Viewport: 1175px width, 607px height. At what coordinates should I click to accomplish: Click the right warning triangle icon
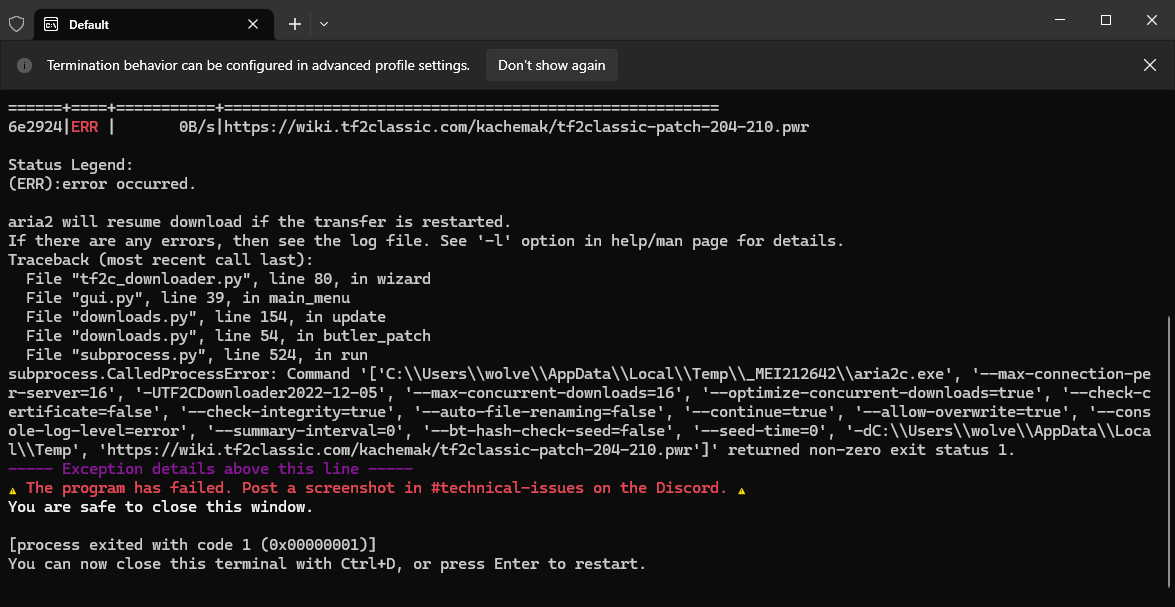pyautogui.click(x=742, y=489)
